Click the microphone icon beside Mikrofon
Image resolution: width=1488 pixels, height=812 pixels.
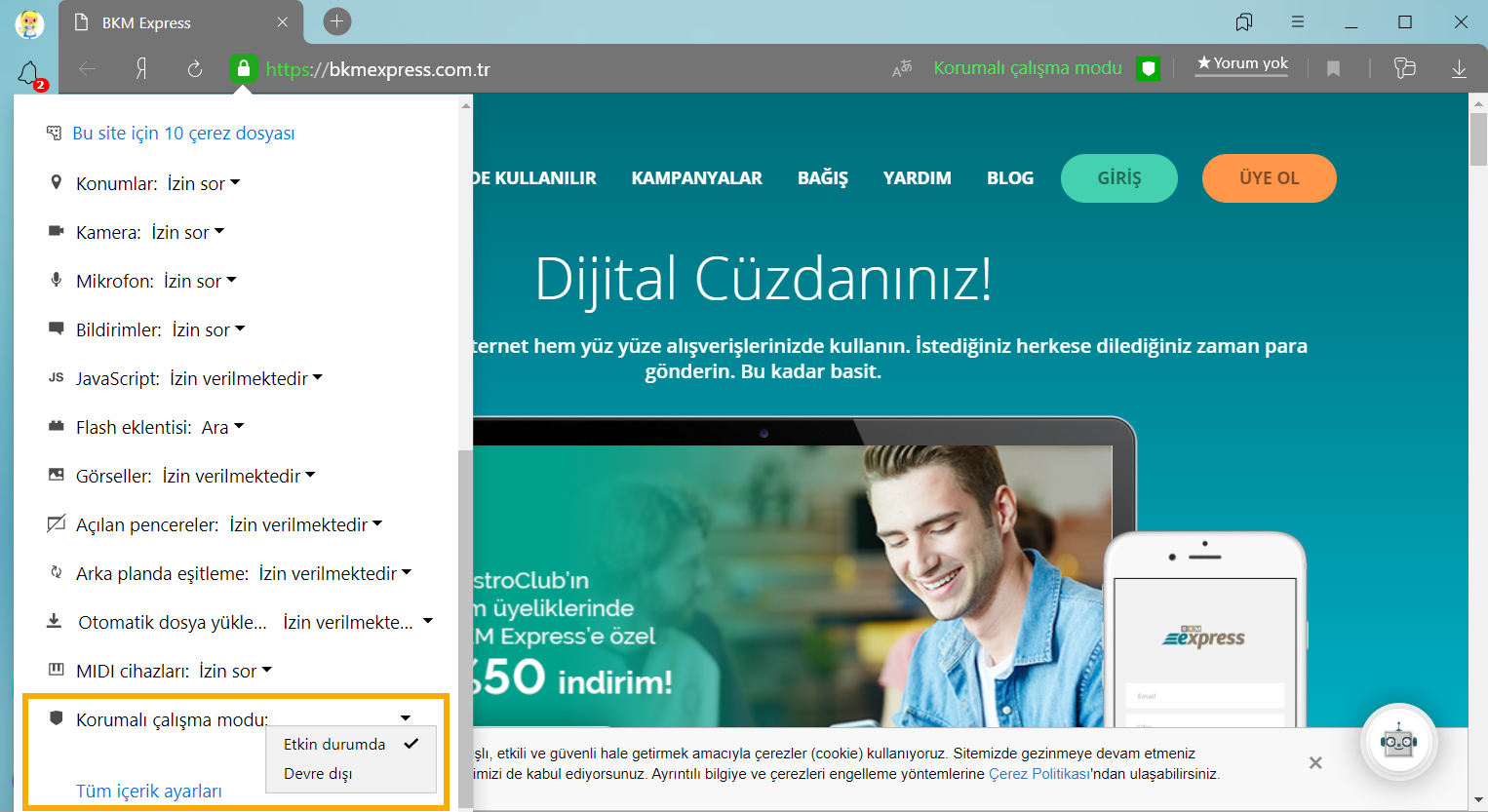click(x=57, y=280)
